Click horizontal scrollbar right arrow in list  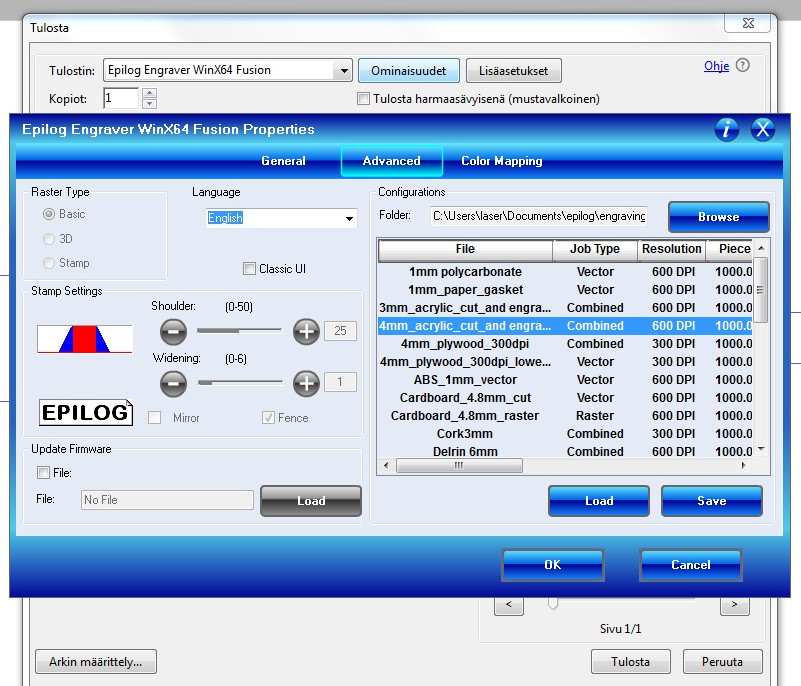pos(744,465)
